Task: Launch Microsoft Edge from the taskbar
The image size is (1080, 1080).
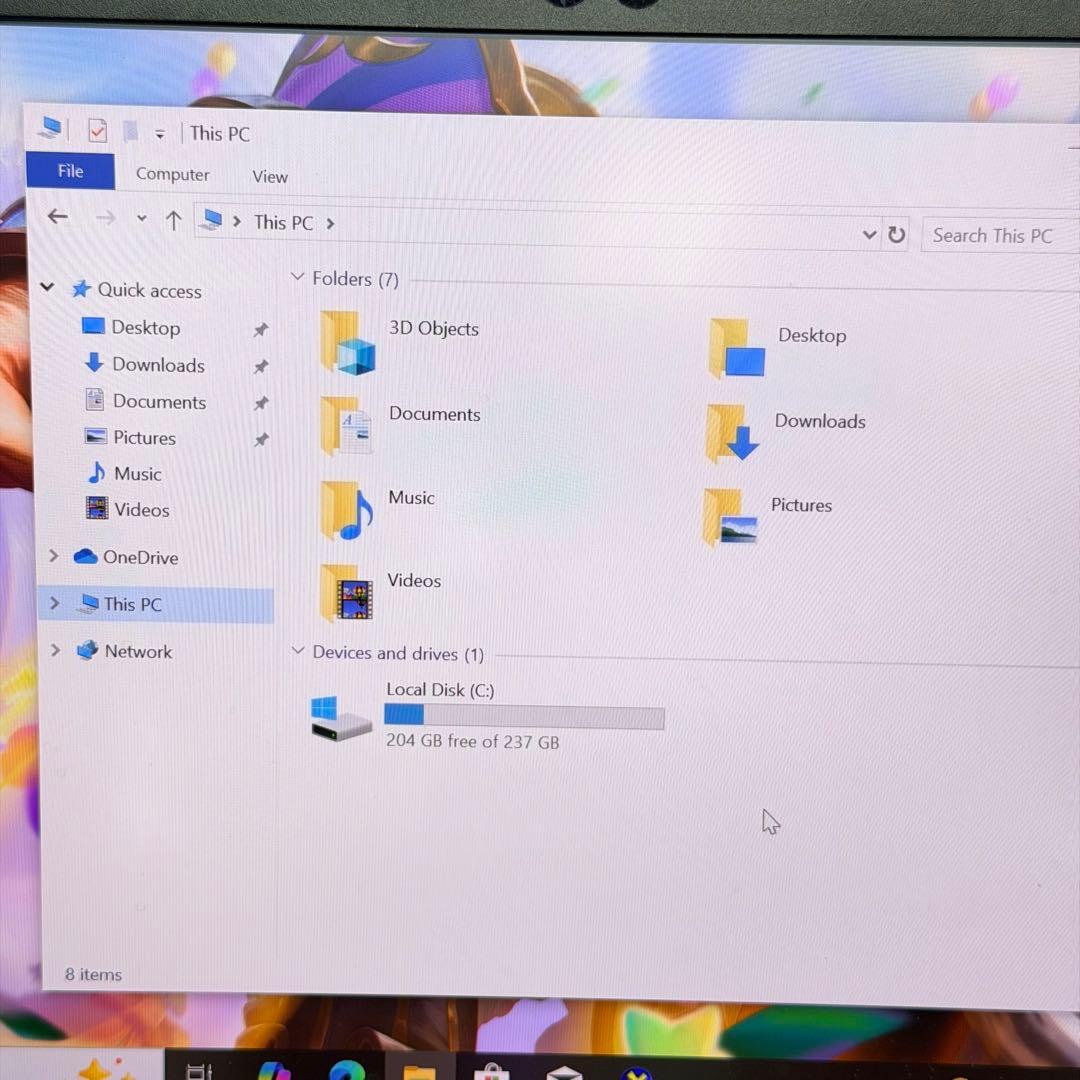Action: 347,1070
